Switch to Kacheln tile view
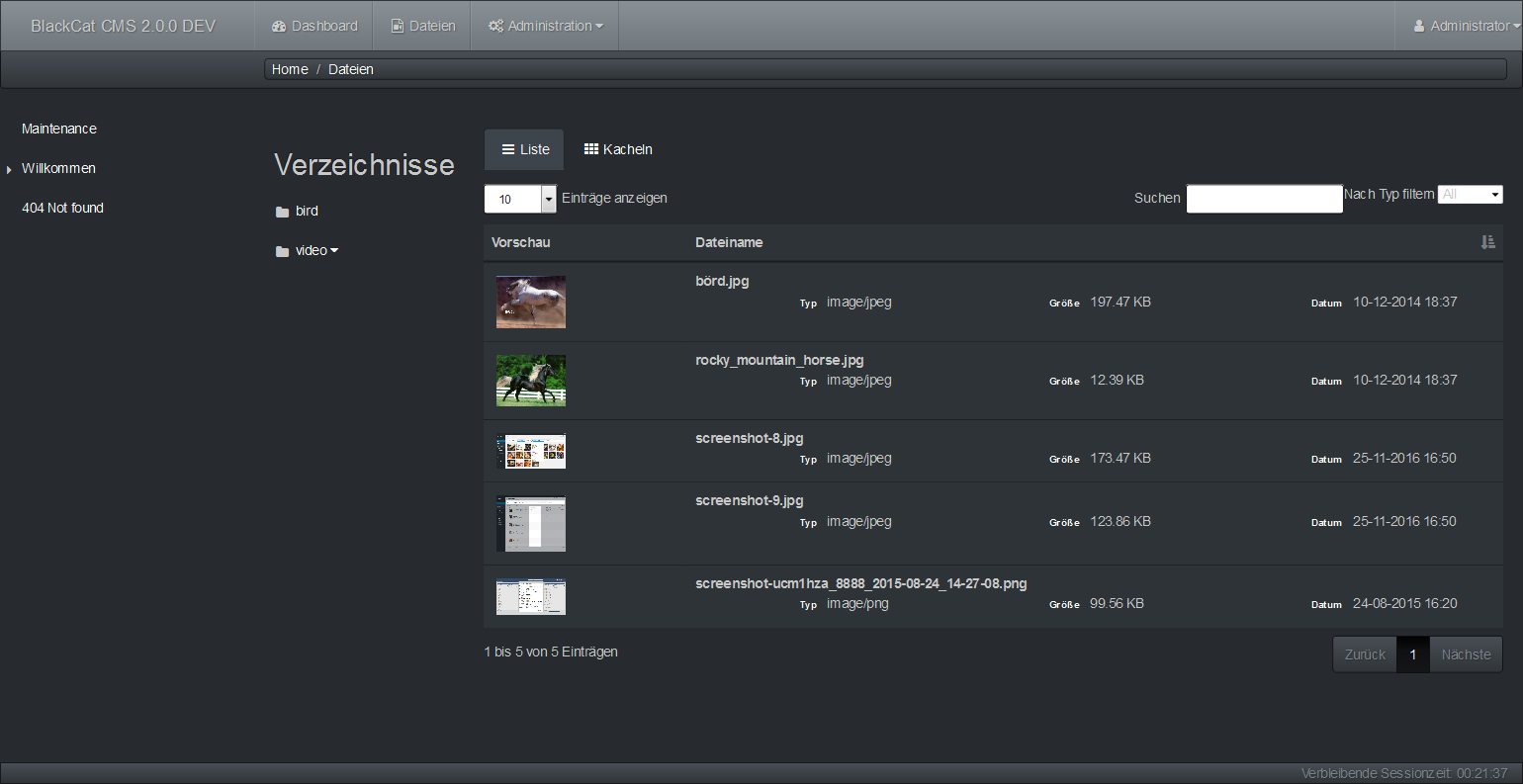The image size is (1523, 784). coord(618,149)
